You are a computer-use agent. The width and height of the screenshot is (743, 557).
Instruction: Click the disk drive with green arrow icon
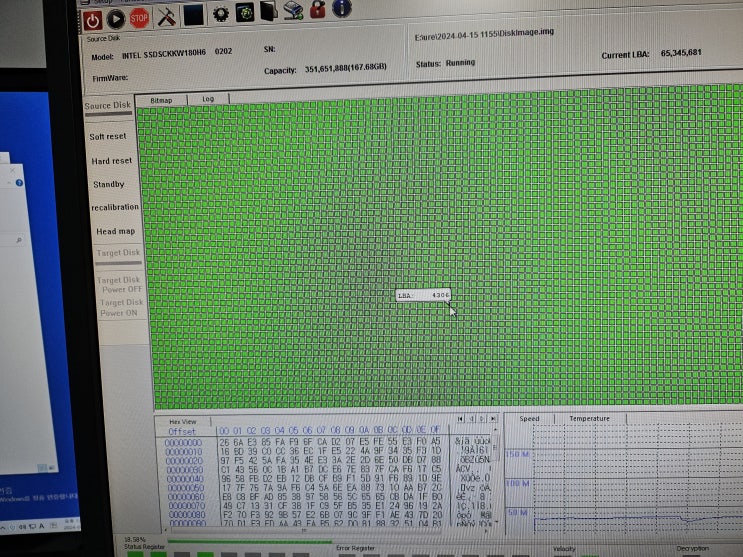coord(293,10)
